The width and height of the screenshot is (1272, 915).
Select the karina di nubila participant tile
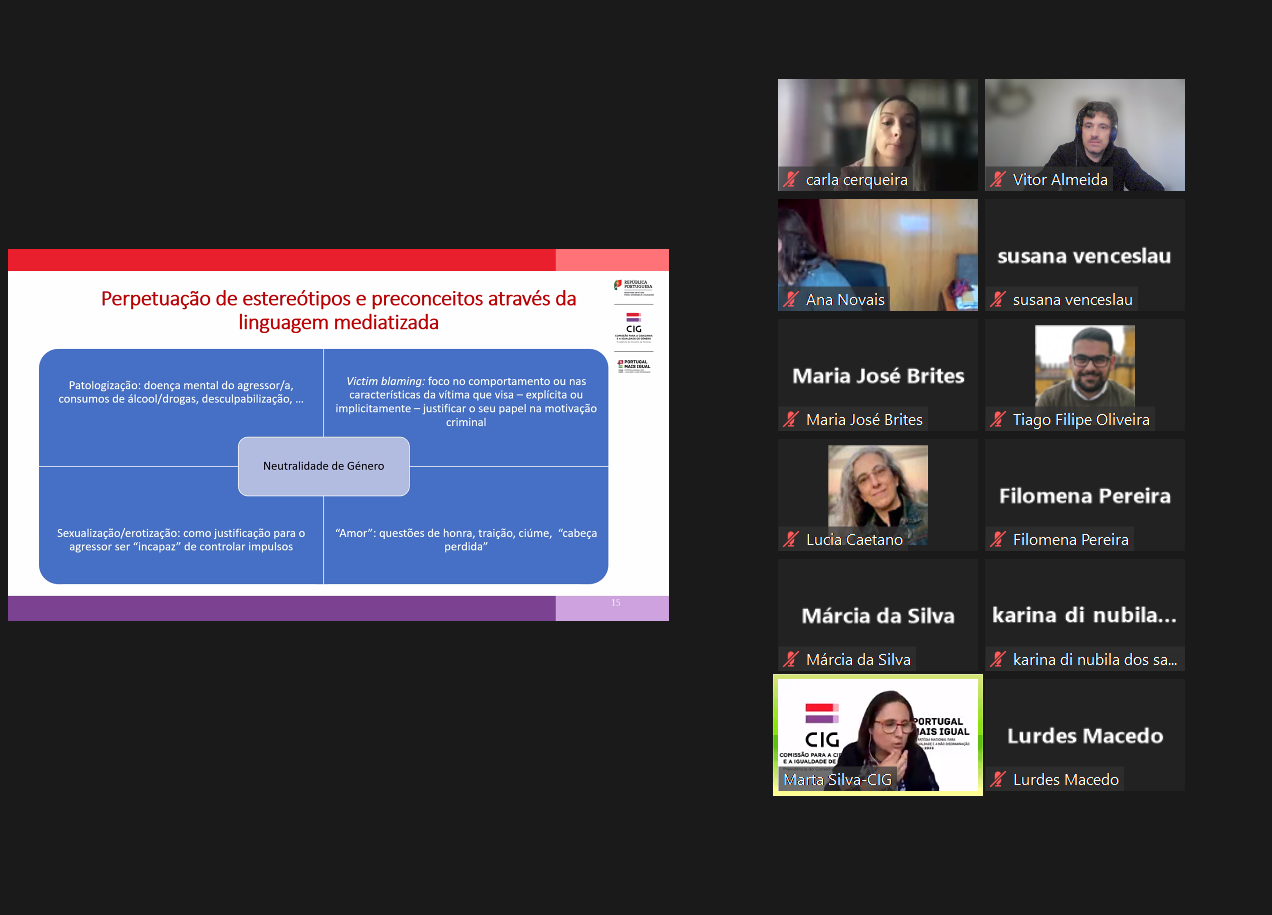pos(1084,614)
